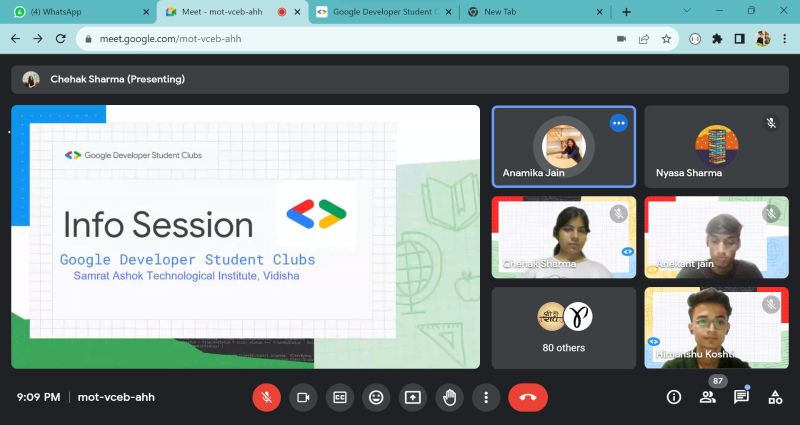Click camera permission icon in address bar

tap(621, 39)
